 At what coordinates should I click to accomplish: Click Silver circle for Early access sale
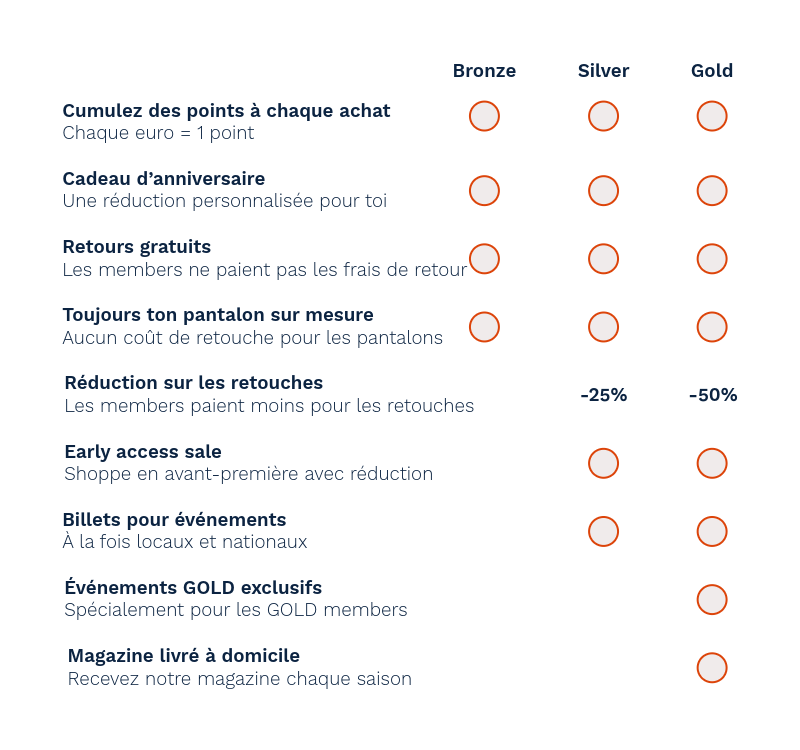tap(603, 463)
